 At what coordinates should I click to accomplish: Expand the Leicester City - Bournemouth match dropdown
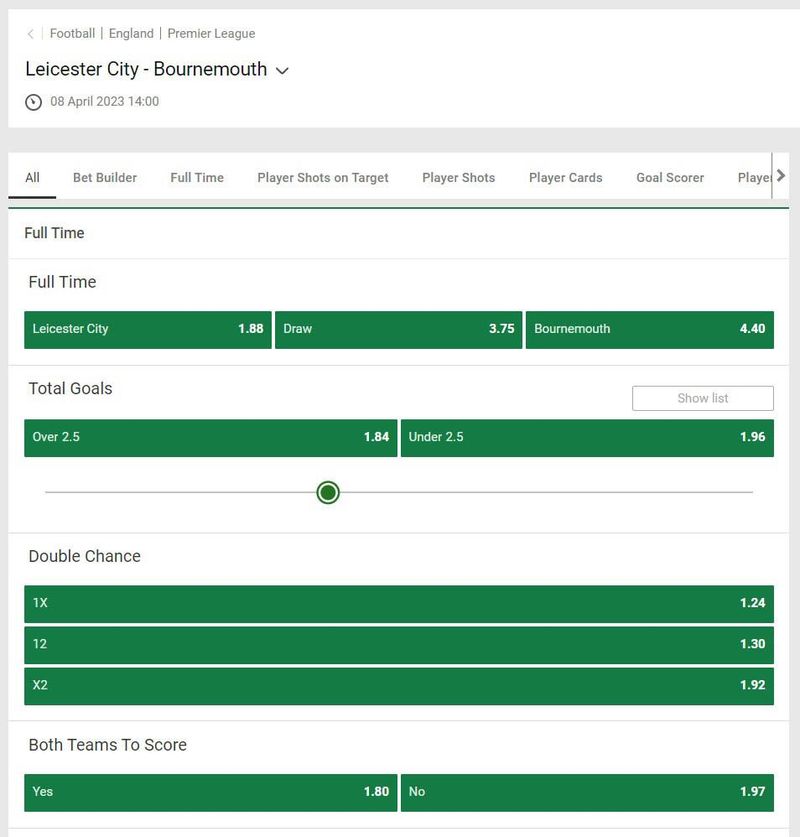tap(282, 70)
